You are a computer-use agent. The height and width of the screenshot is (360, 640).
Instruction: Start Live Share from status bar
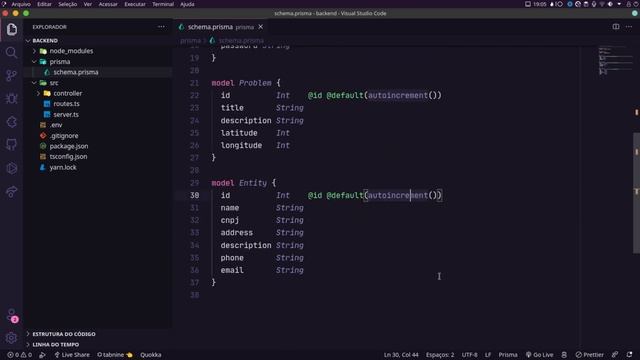pyautogui.click(x=72, y=355)
